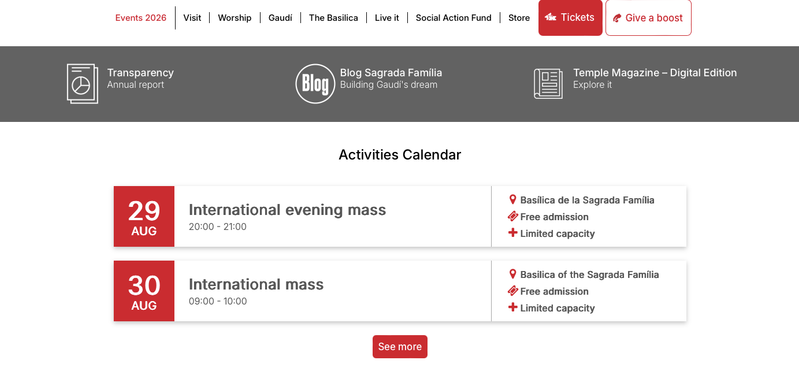Open the Visit menu
The width and height of the screenshot is (799, 386).
192,18
